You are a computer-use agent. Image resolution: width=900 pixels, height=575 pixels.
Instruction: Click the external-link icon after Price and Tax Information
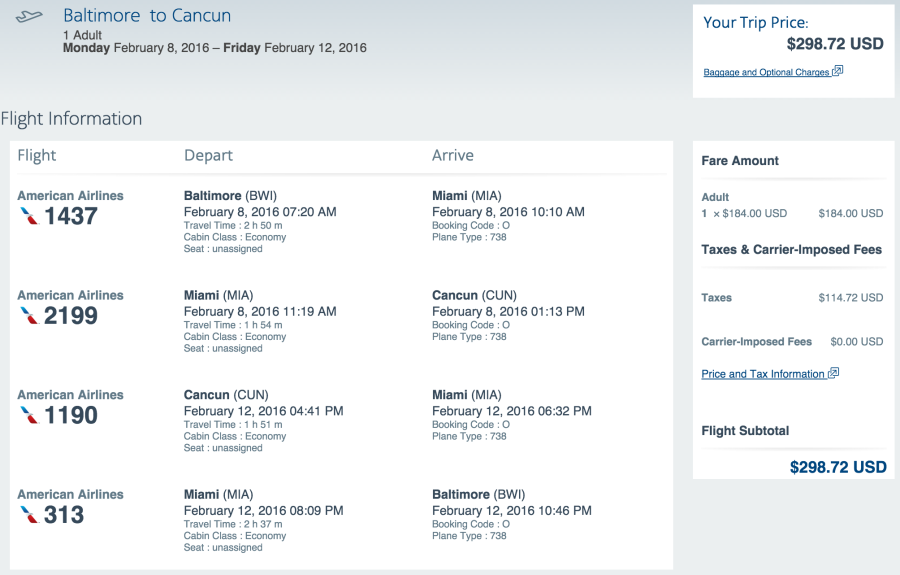point(834,373)
